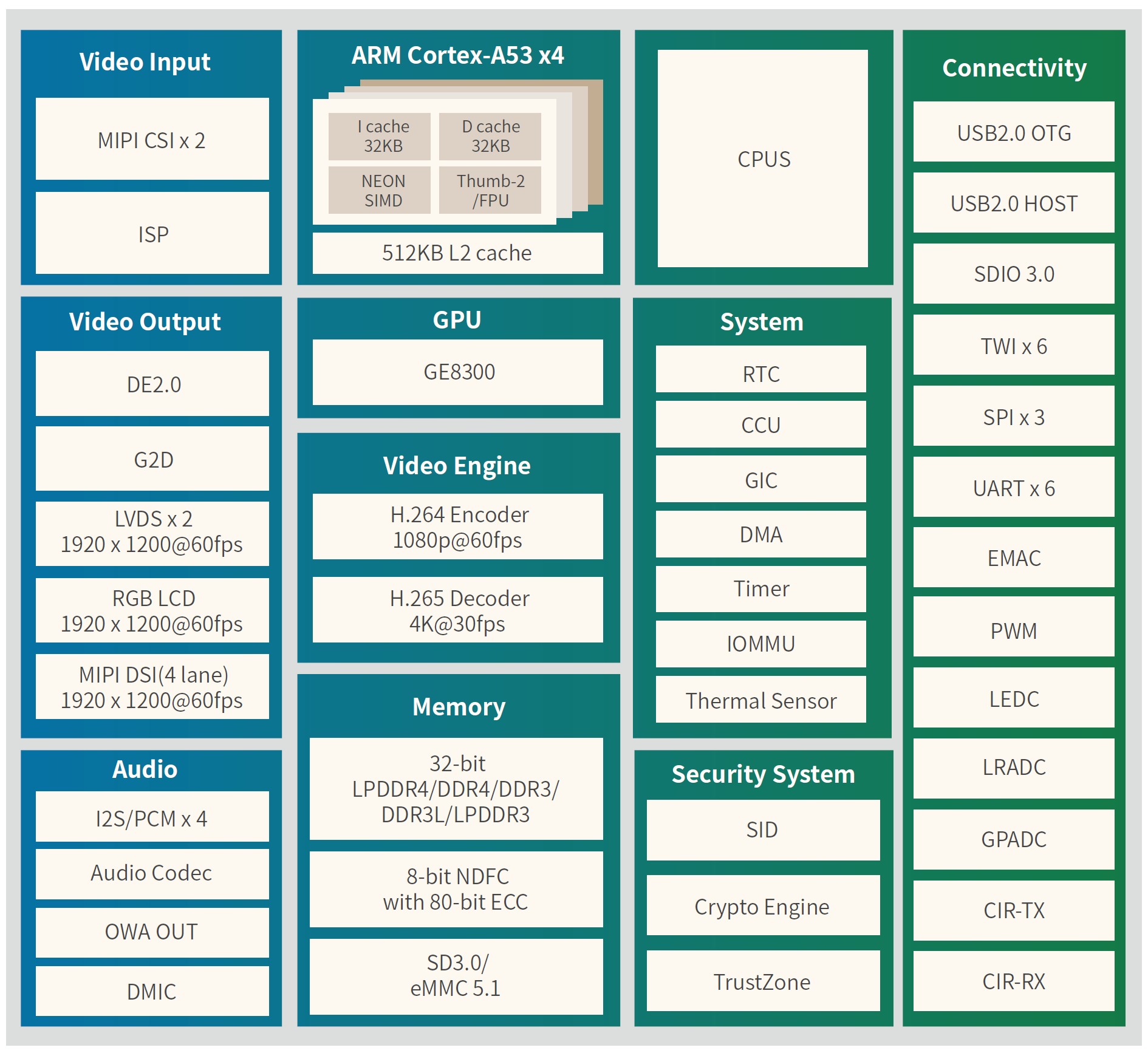Click the GE8300 GPU block
This screenshot has width=1148, height=1053.
click(x=457, y=372)
